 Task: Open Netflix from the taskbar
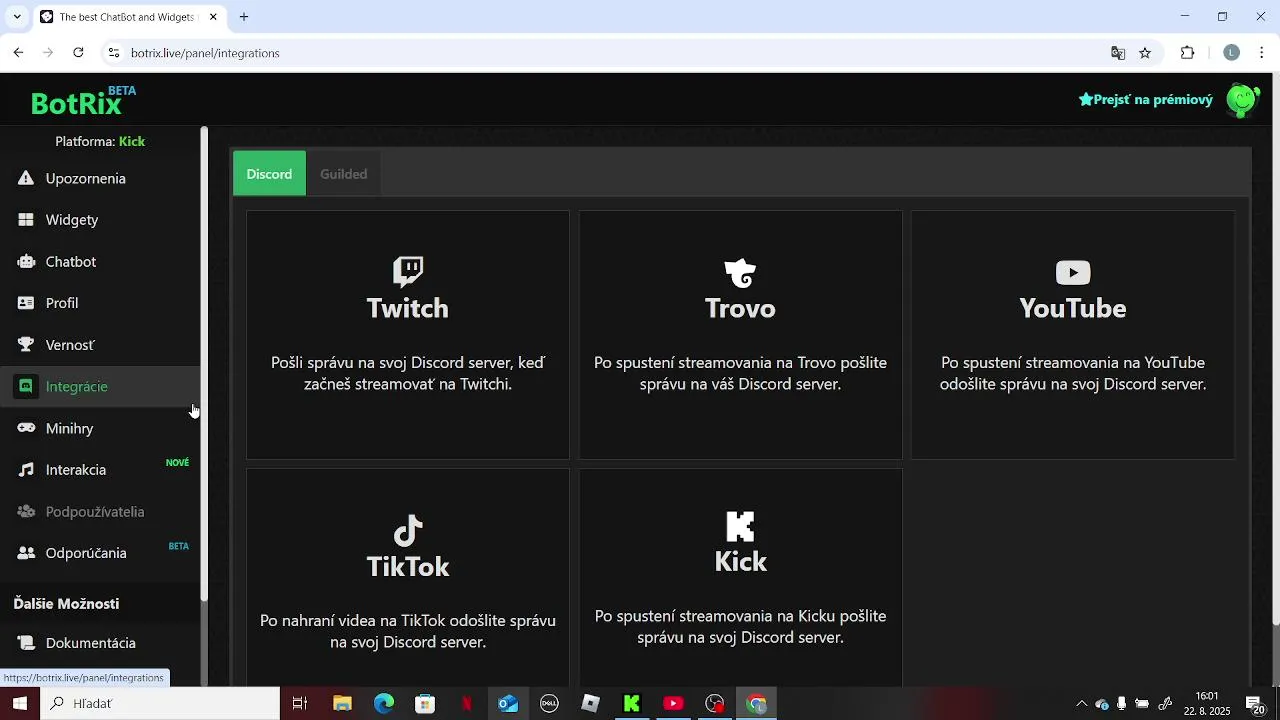(x=467, y=704)
